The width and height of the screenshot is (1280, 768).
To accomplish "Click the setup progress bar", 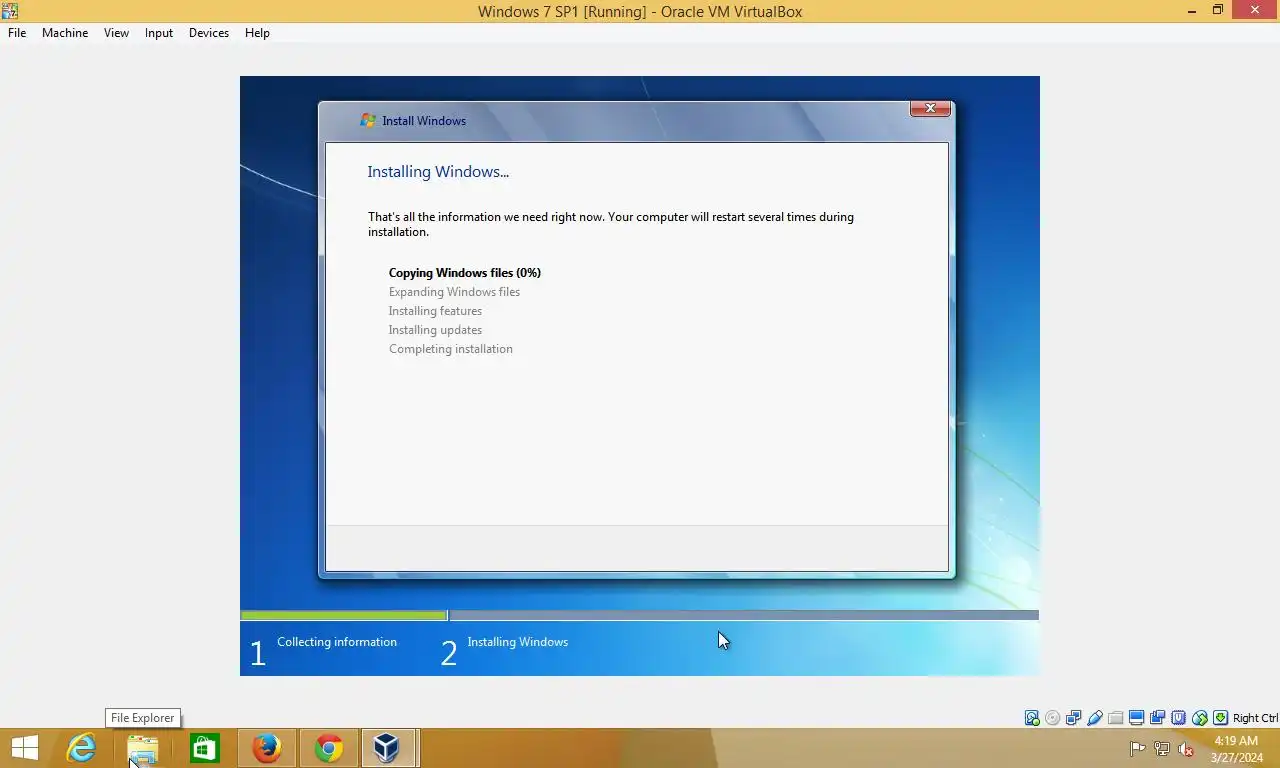I will pyautogui.click(x=639, y=615).
